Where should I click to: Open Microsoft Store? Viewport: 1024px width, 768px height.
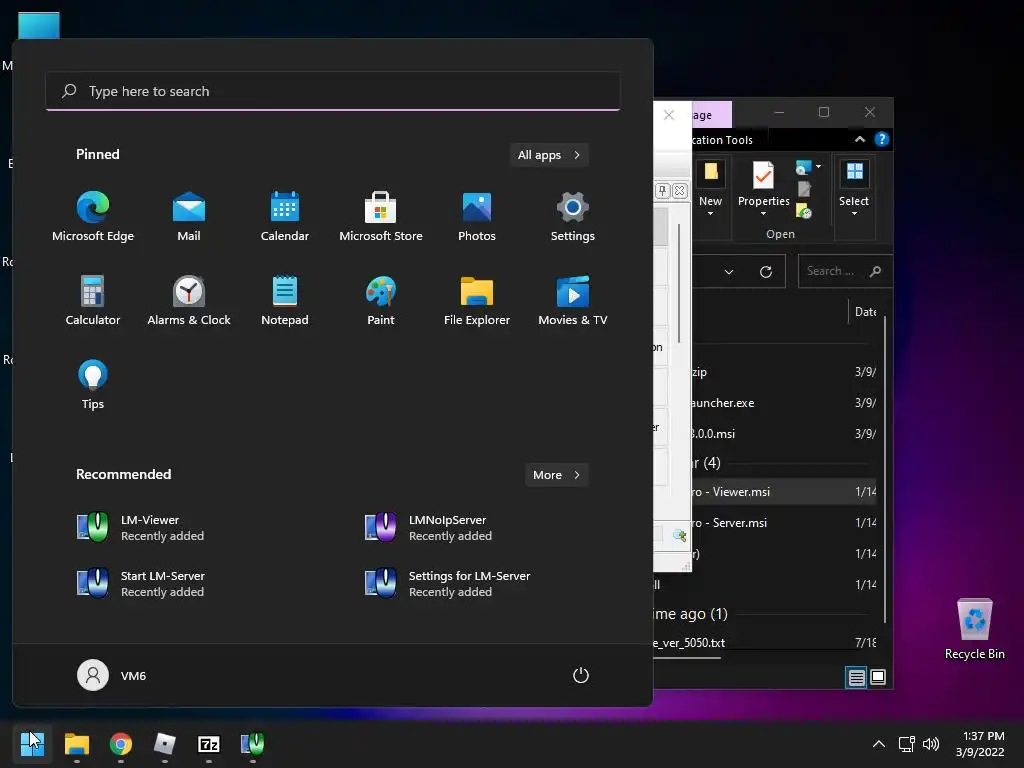[x=381, y=217]
